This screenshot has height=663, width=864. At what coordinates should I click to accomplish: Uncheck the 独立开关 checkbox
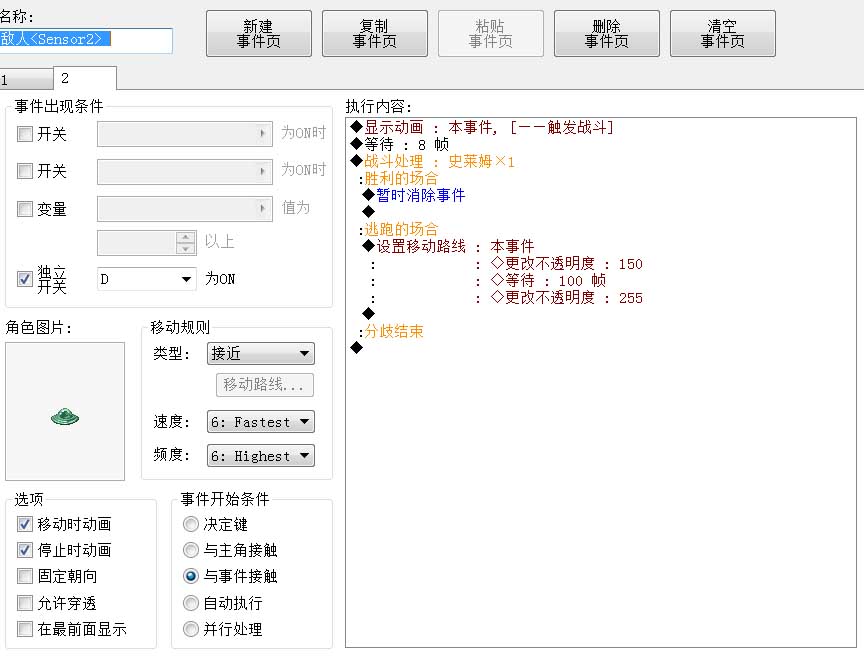click(25, 279)
